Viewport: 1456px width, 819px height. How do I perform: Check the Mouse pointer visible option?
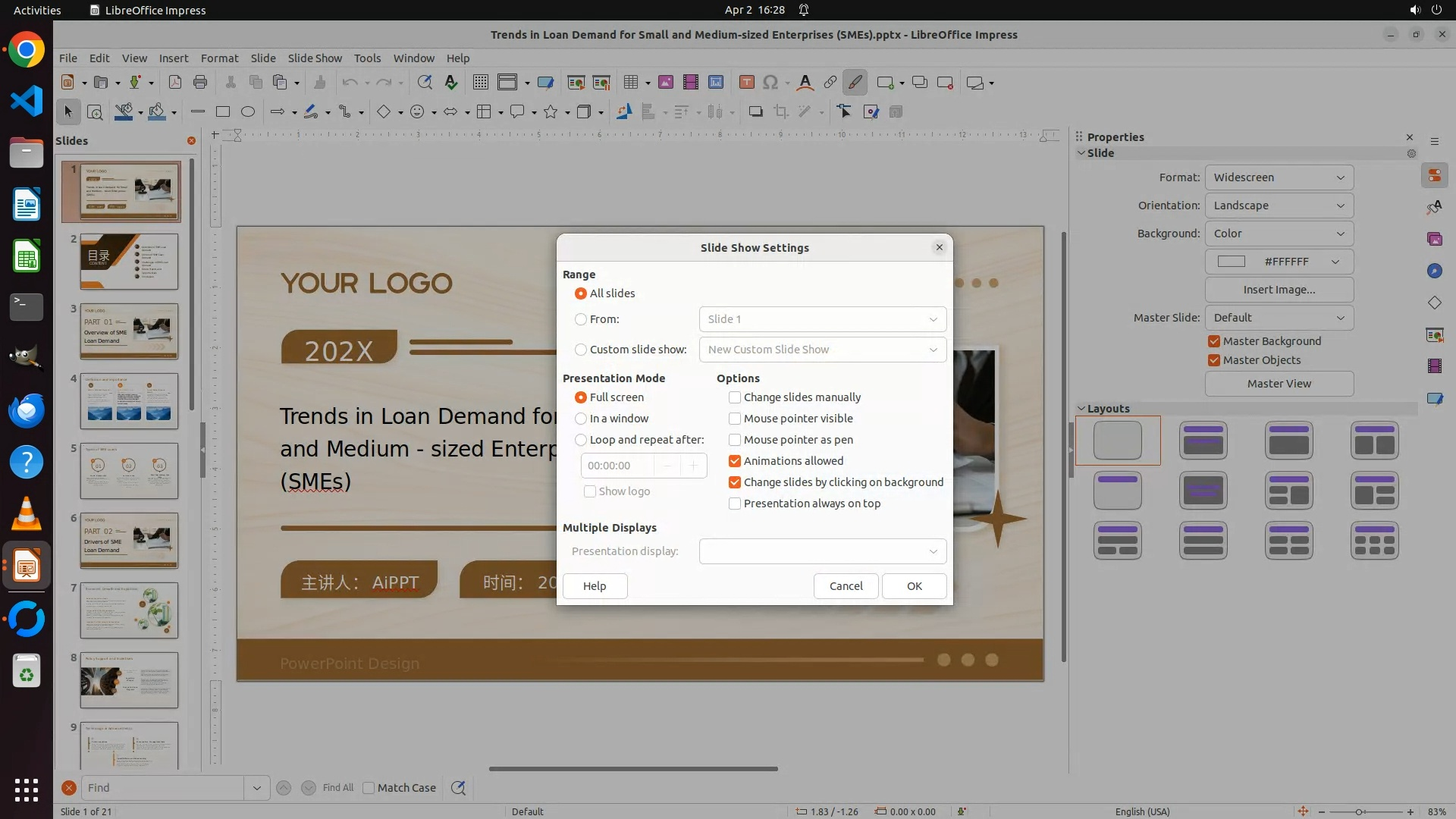coord(735,419)
